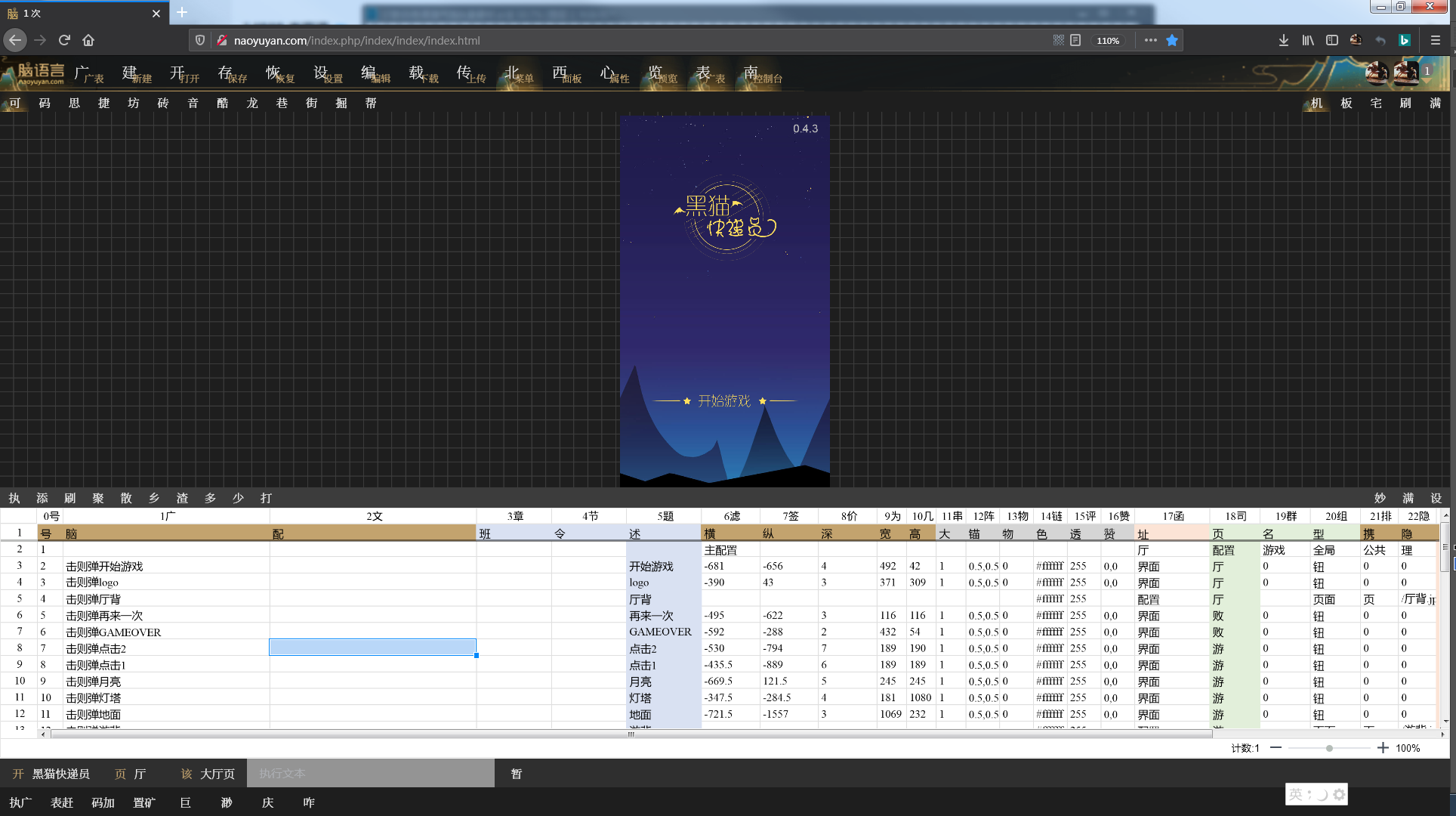
Task: Open the 菜单 (menu) item in toolbar
Action: [x=518, y=74]
